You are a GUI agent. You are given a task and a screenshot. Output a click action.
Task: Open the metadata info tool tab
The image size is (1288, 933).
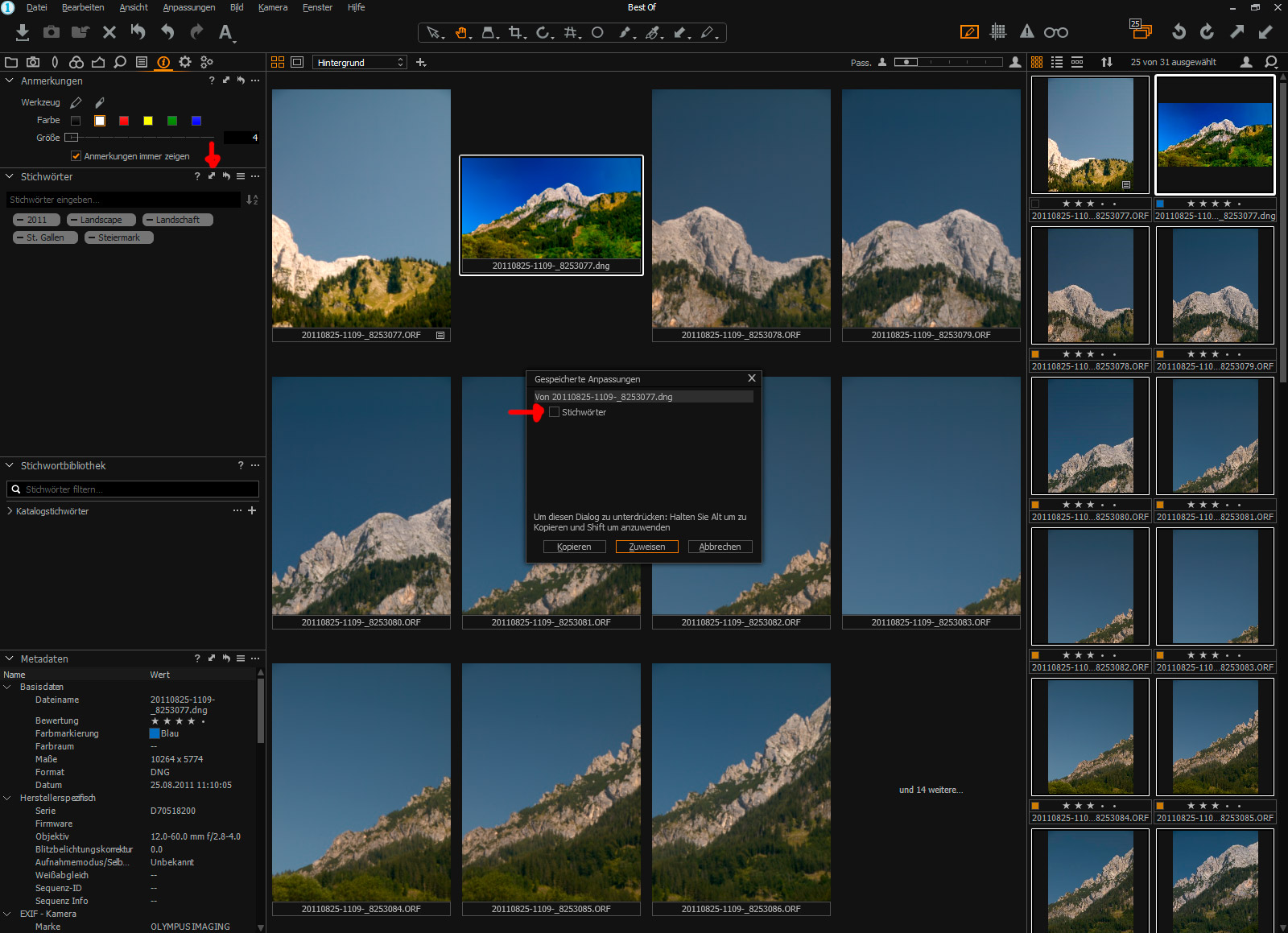pyautogui.click(x=163, y=62)
